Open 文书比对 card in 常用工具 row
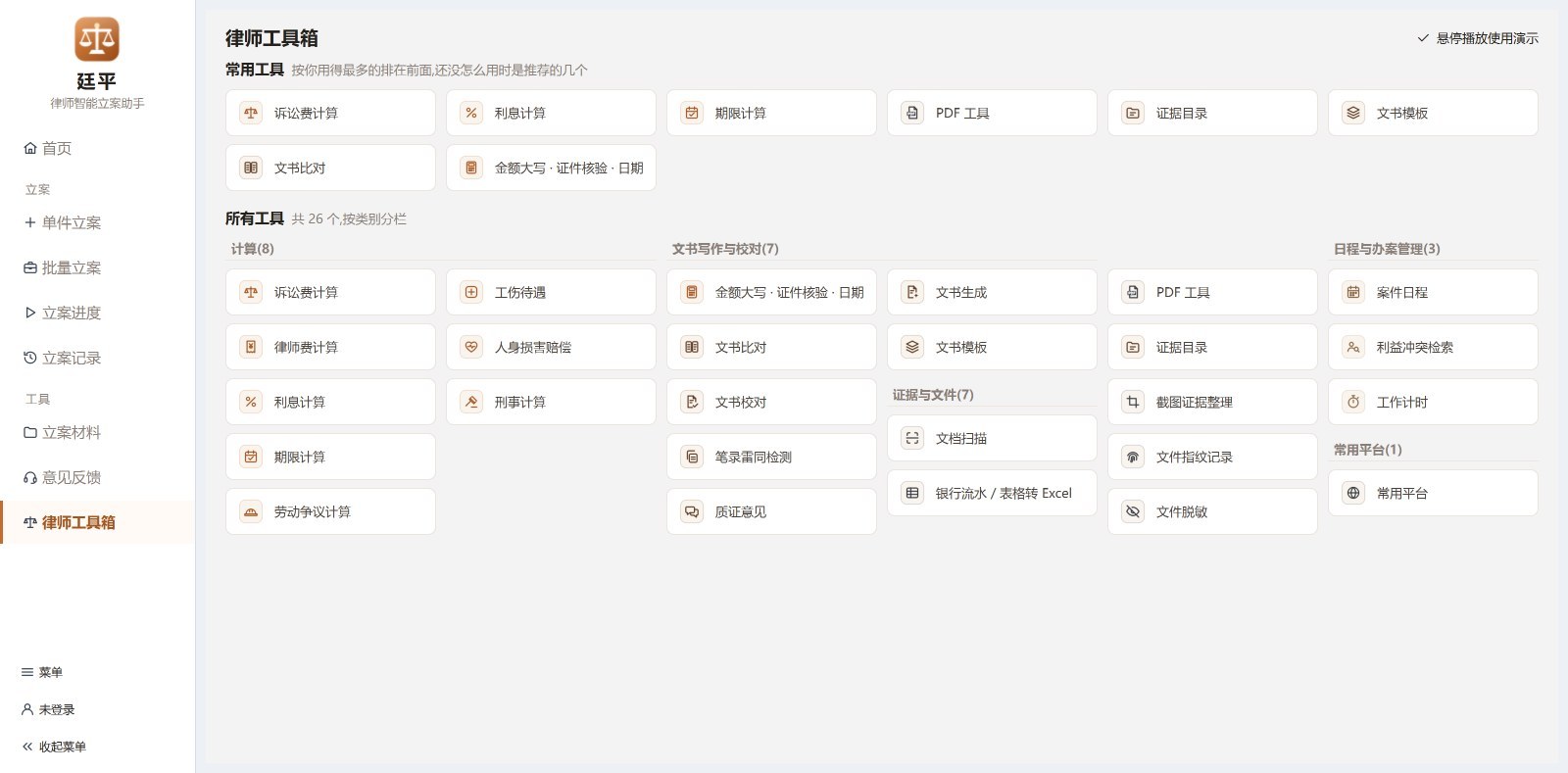1568x773 pixels. pyautogui.click(x=330, y=168)
